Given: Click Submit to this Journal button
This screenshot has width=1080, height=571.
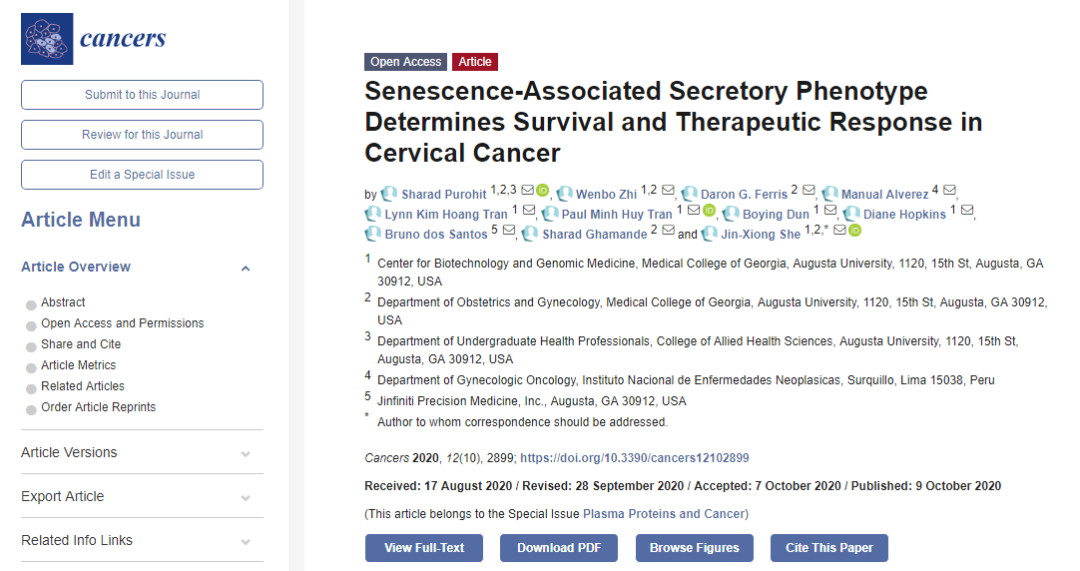Looking at the screenshot, I should coord(142,95).
